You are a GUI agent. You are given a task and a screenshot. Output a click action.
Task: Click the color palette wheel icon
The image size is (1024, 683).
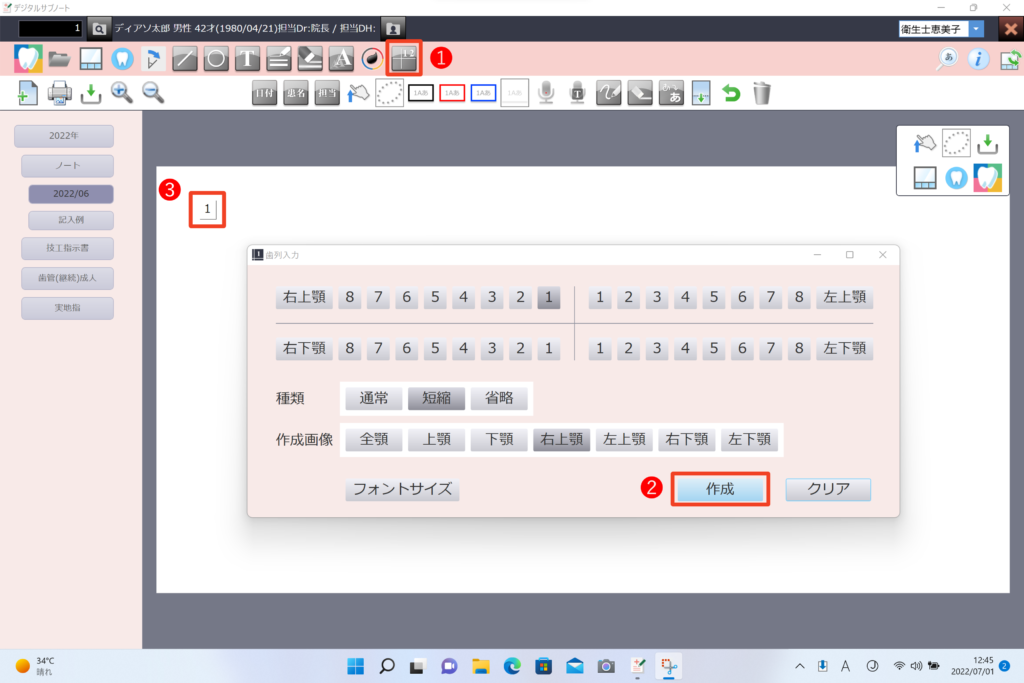pos(372,59)
